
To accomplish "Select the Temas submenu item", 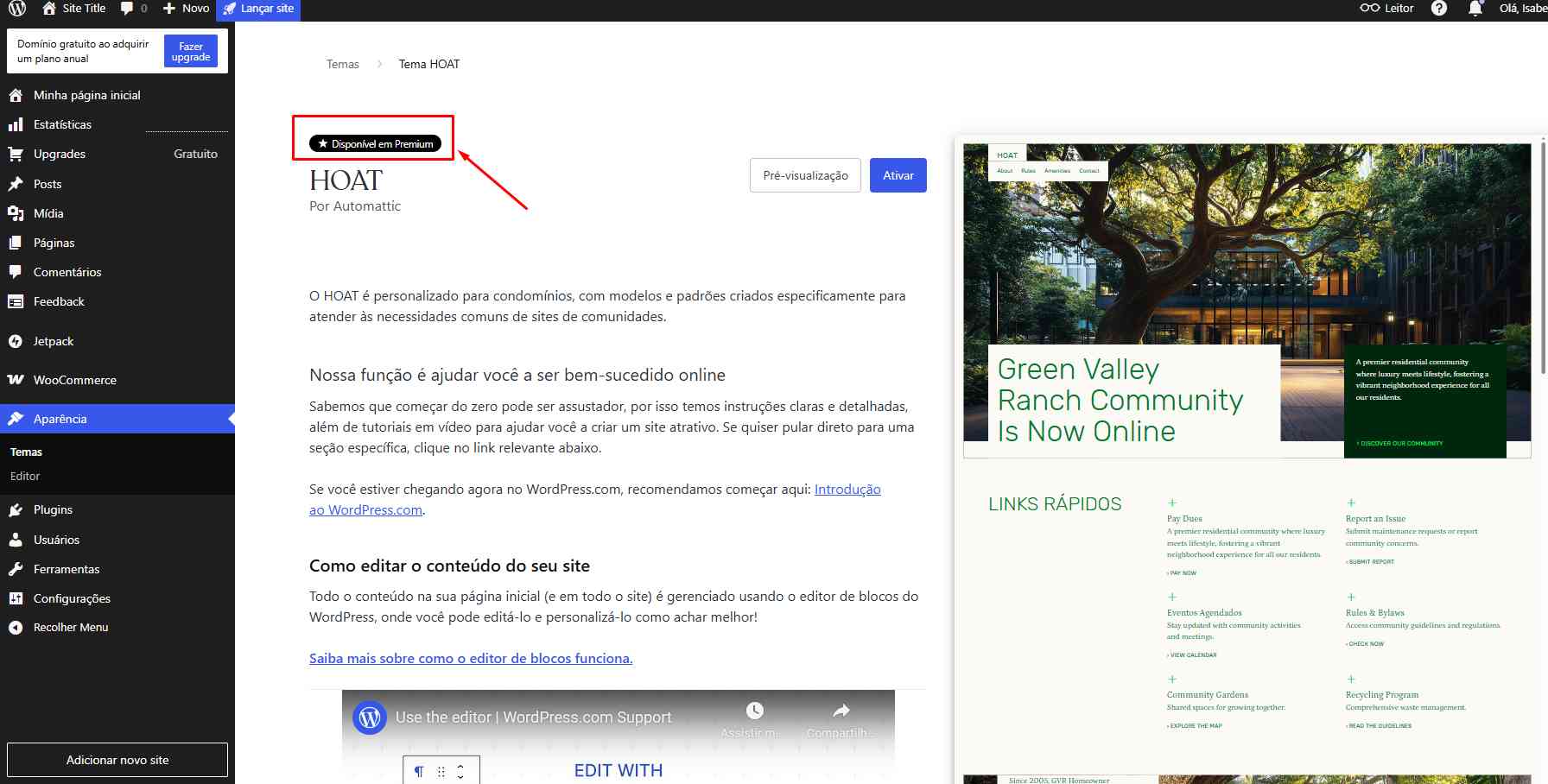I will [26, 452].
